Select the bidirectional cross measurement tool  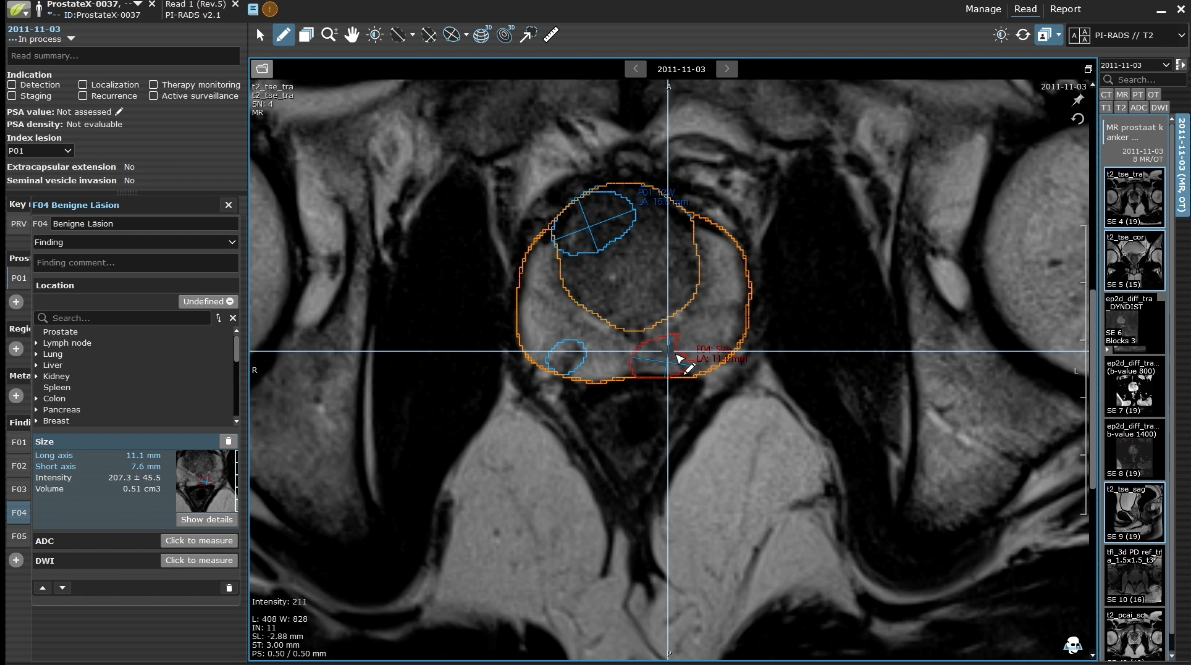click(x=429, y=35)
